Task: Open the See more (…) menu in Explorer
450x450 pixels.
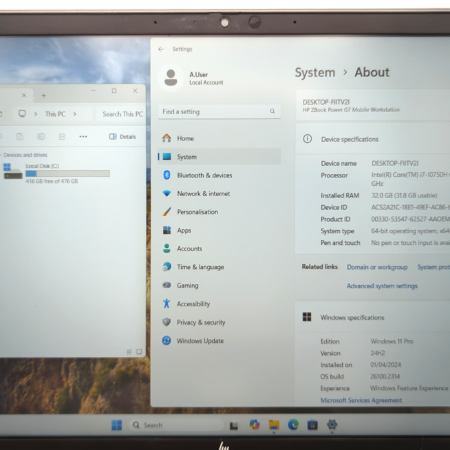Action: tap(83, 136)
